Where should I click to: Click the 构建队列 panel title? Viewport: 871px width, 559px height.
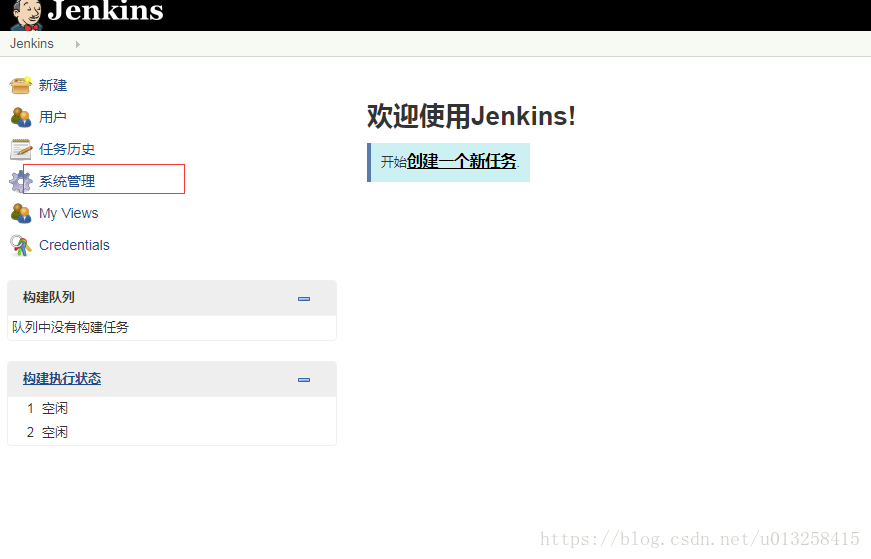tap(48, 297)
